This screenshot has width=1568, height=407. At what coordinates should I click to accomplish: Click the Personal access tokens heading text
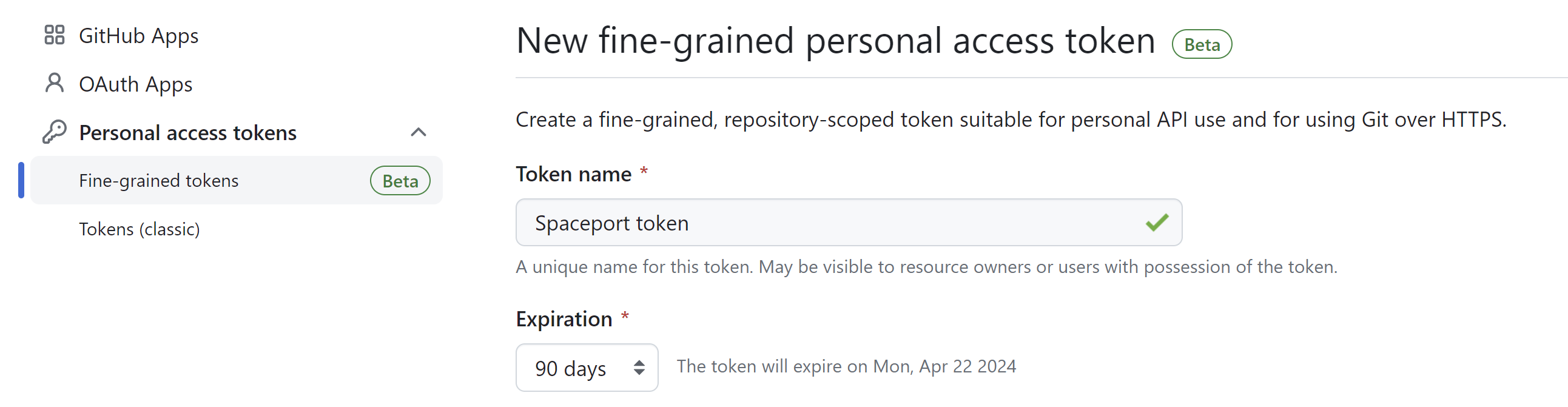click(x=187, y=133)
